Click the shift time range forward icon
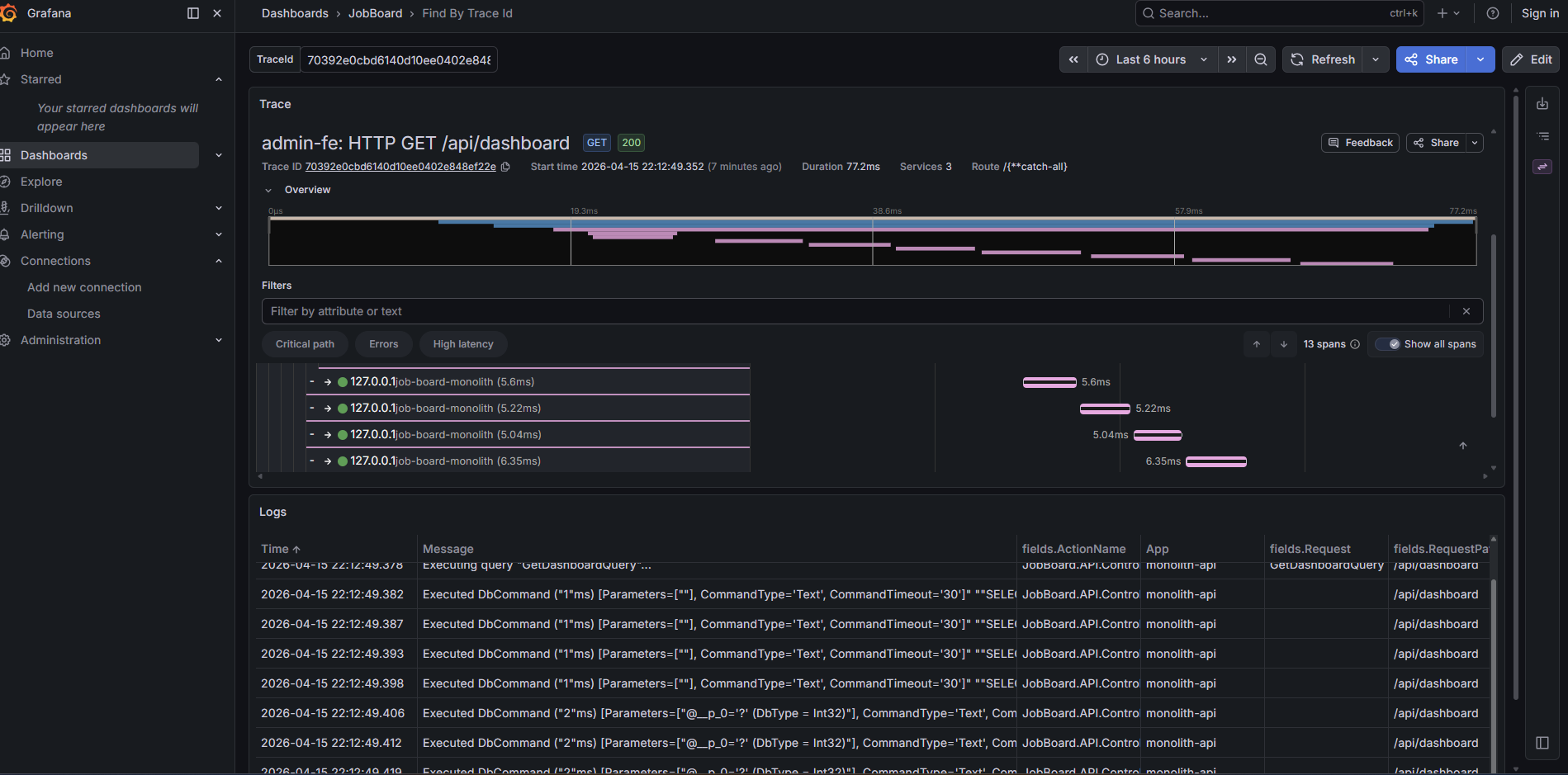This screenshot has width=1568, height=775. tap(1231, 59)
